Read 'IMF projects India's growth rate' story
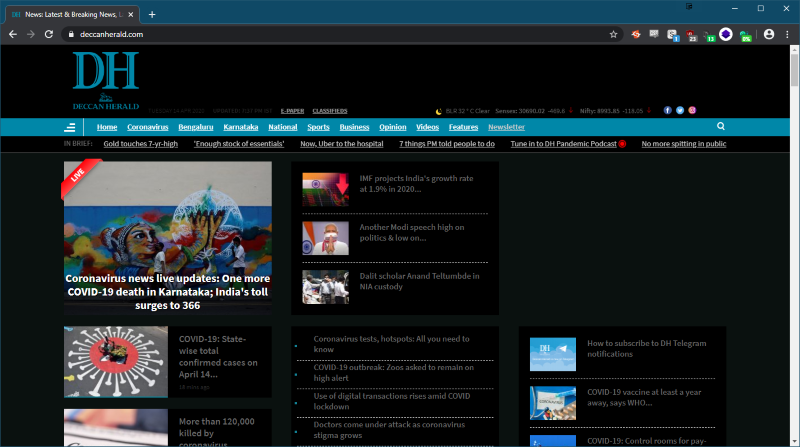Image resolution: width=800 pixels, height=447 pixels. point(416,184)
